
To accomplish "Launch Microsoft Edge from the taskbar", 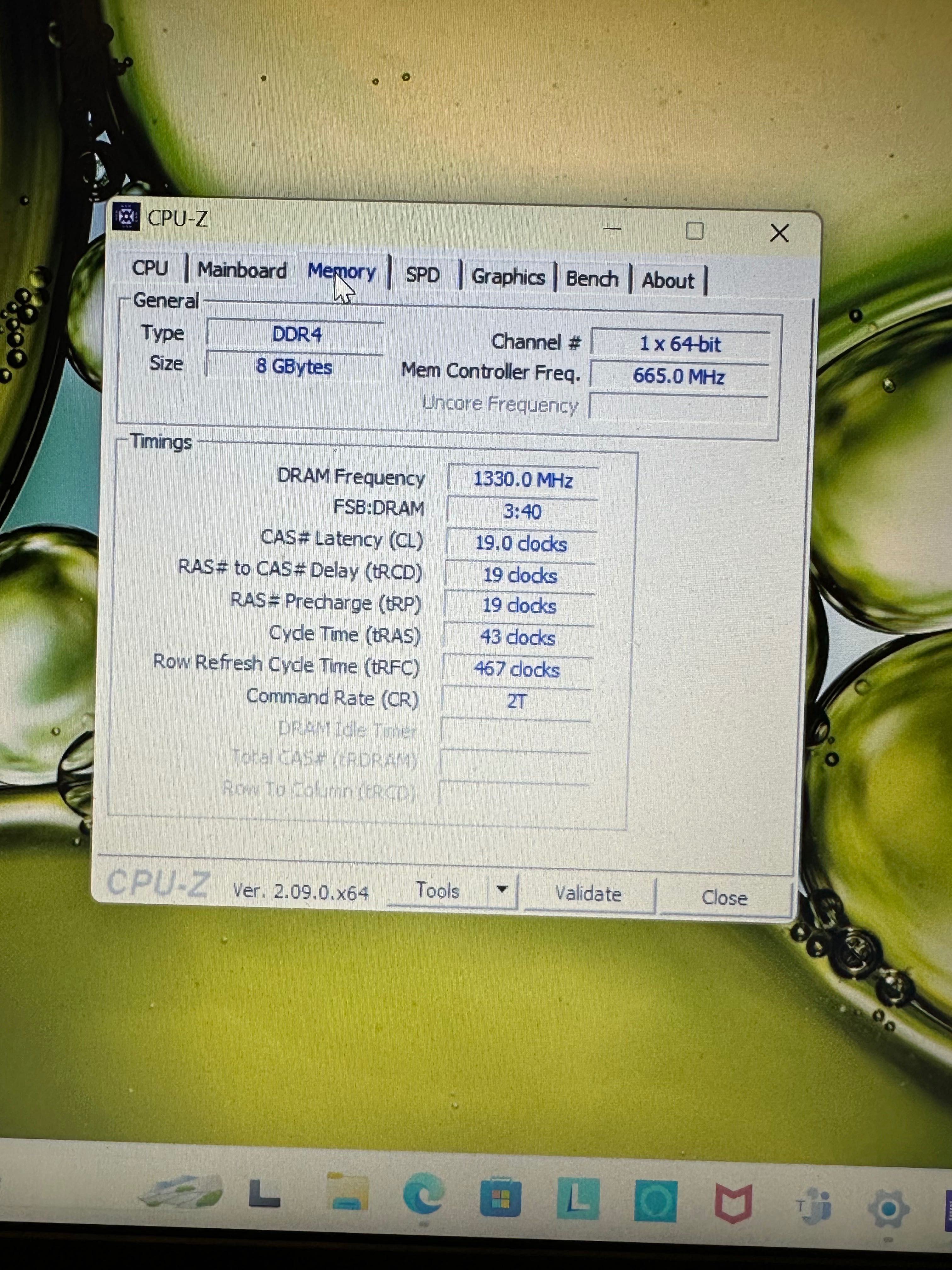I will (x=423, y=1194).
